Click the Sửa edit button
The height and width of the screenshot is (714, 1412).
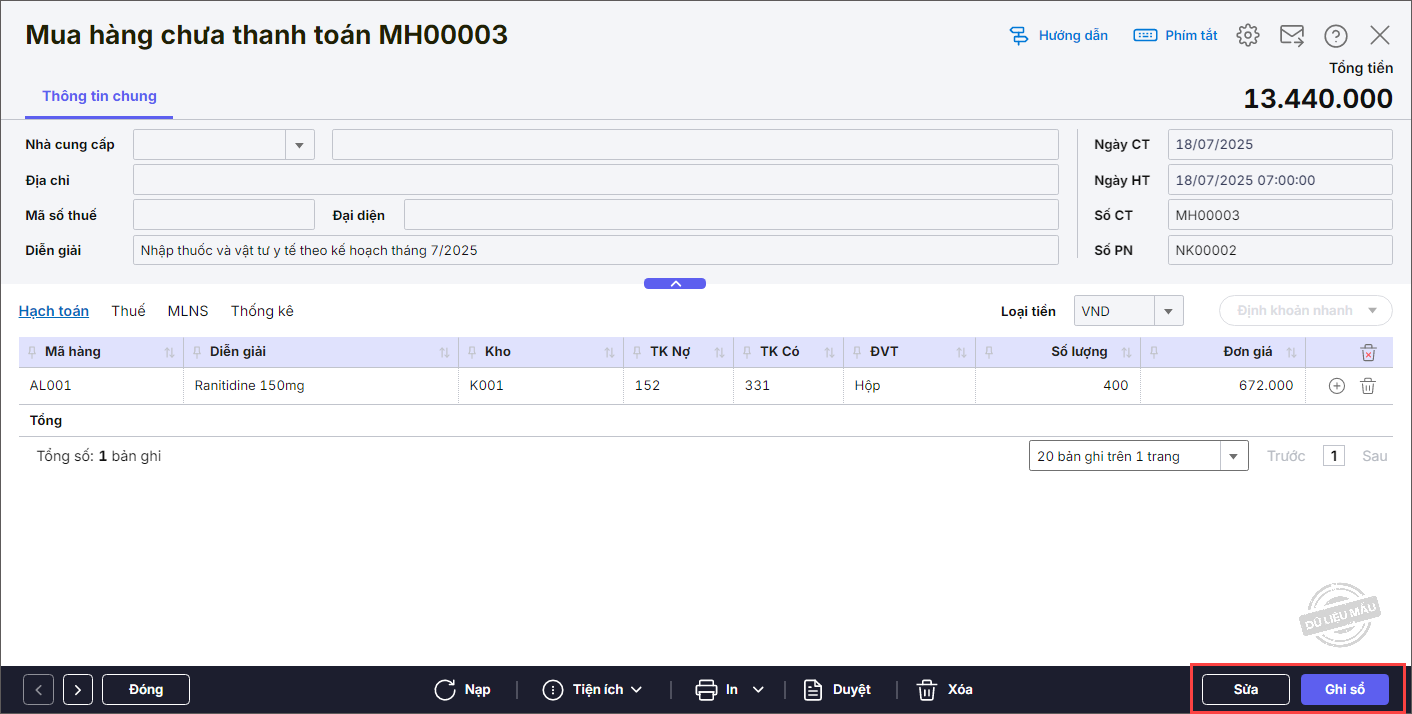click(1245, 689)
